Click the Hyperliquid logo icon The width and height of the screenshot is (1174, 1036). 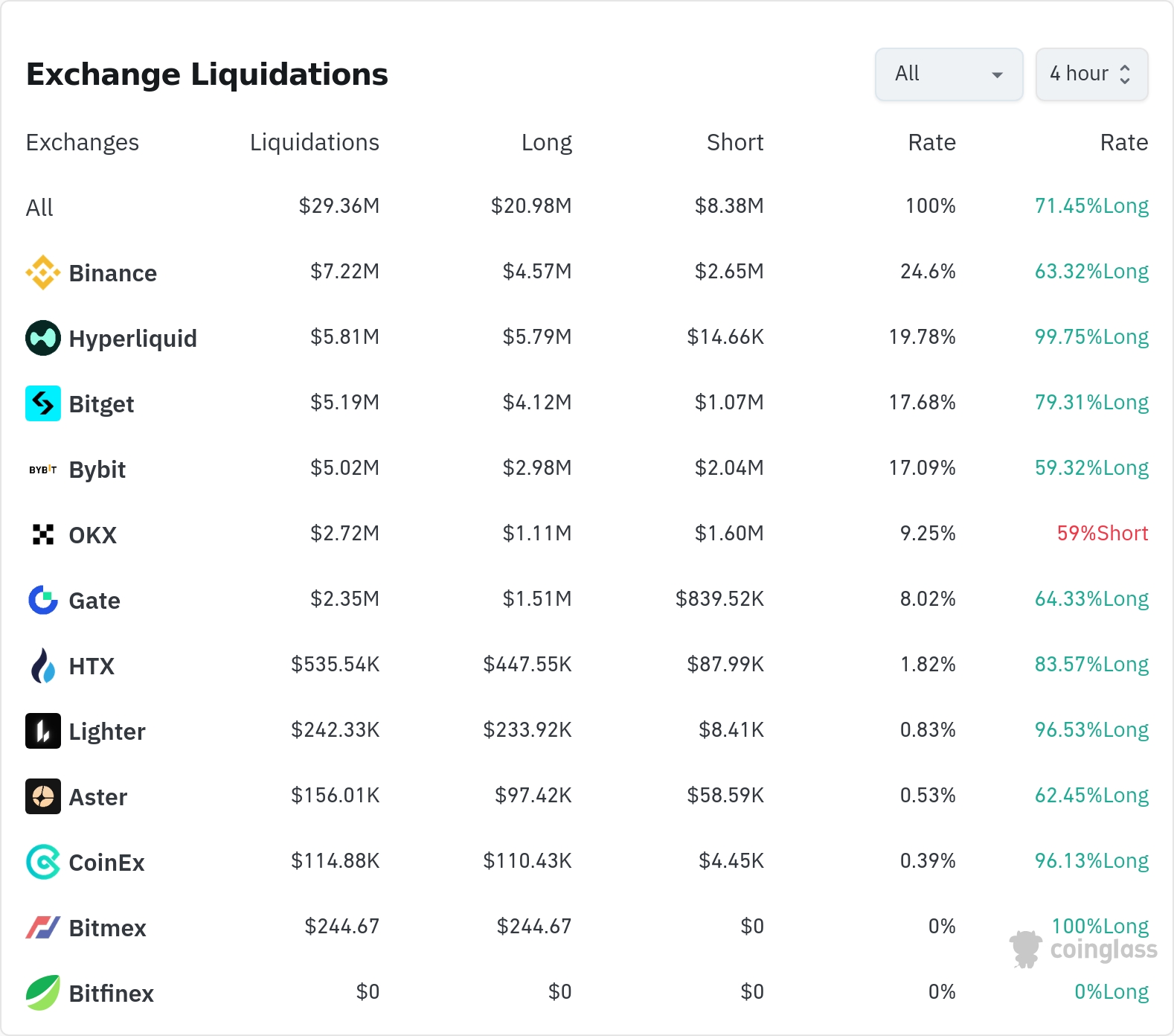pyautogui.click(x=43, y=338)
